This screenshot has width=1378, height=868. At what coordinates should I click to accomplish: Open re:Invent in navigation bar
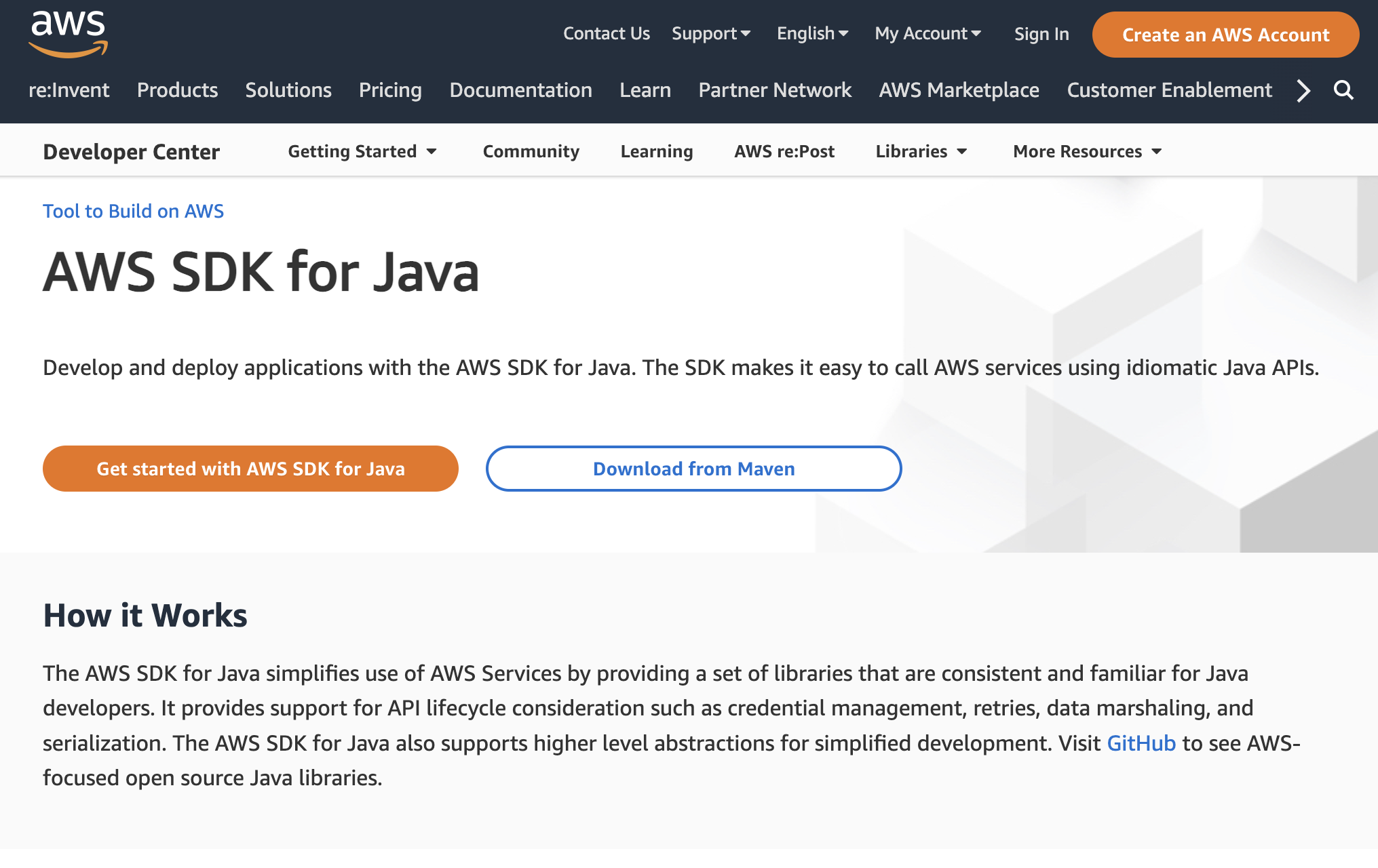[x=69, y=90]
